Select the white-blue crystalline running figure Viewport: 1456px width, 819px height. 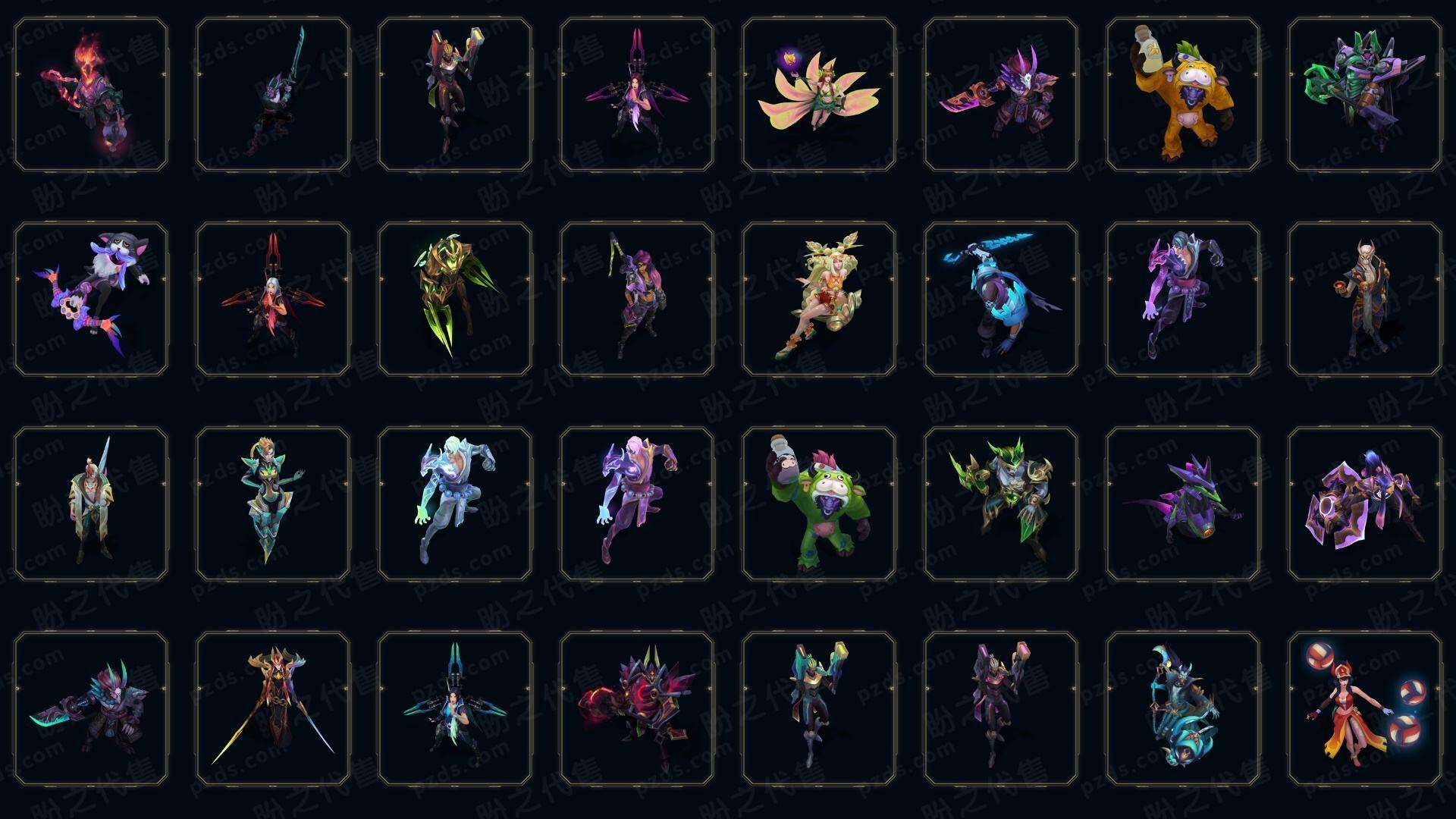point(455,504)
